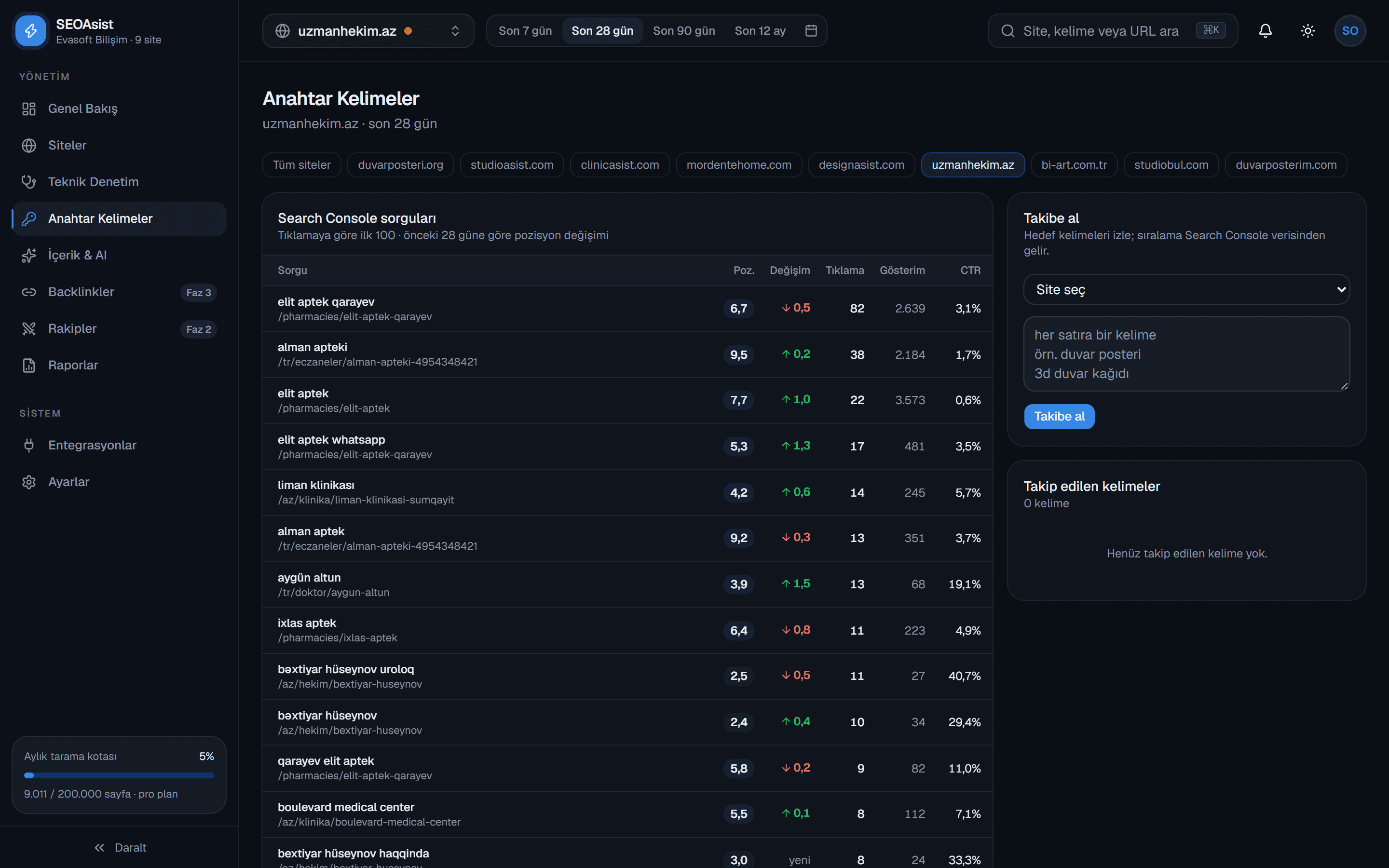Click the URL /pharmacies/ixlas-aptek
The width and height of the screenshot is (1389, 868).
338,638
